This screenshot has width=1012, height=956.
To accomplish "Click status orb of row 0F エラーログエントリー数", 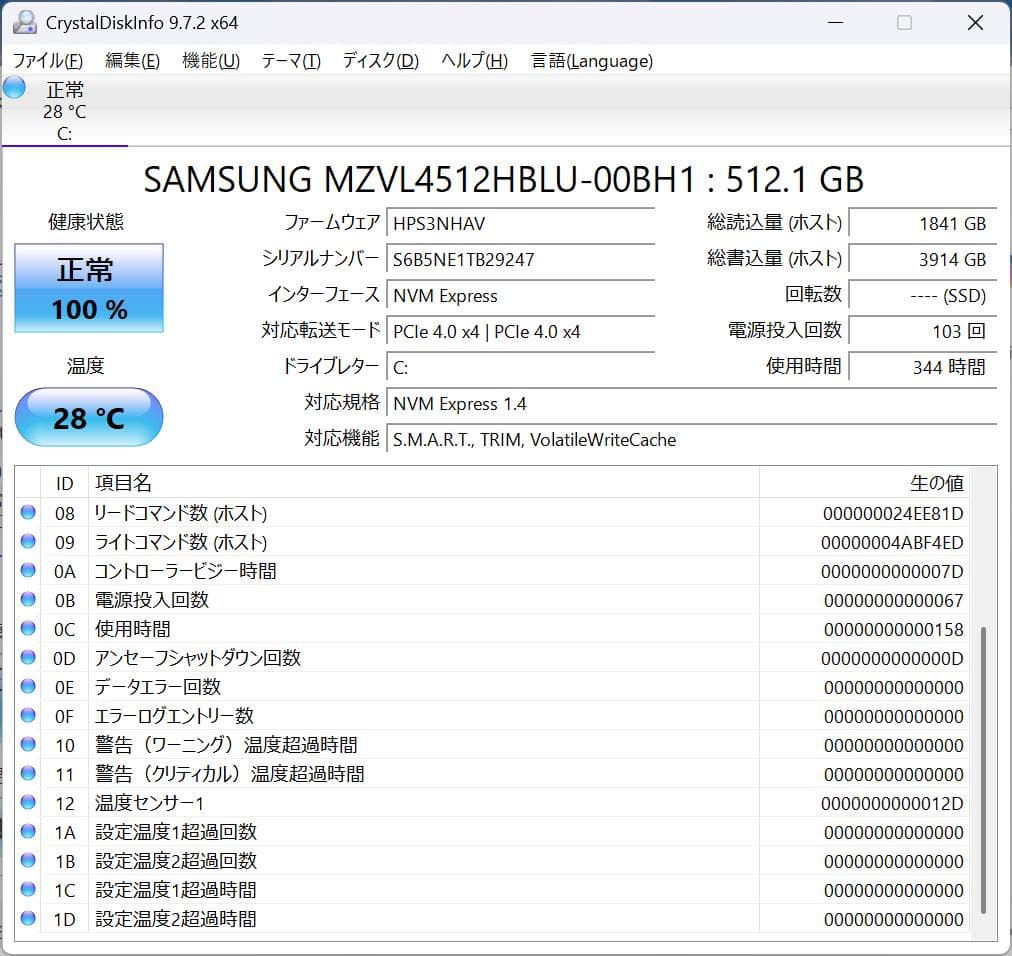I will tap(28, 715).
